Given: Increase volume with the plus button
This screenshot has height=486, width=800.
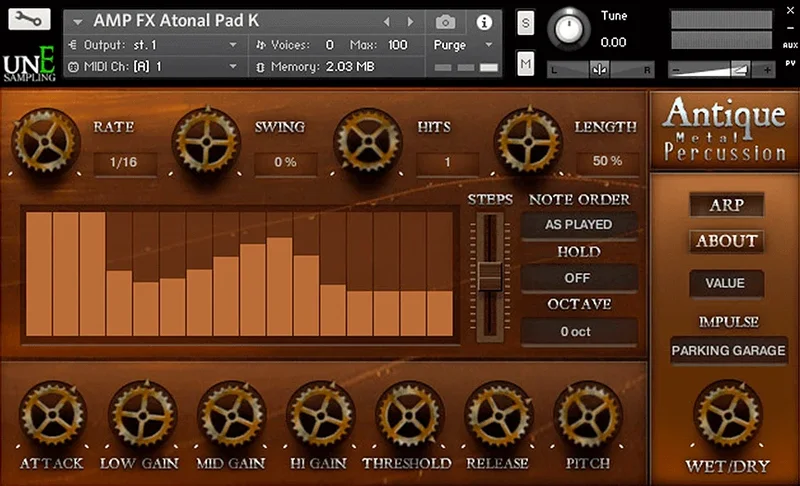Looking at the screenshot, I should (x=767, y=70).
